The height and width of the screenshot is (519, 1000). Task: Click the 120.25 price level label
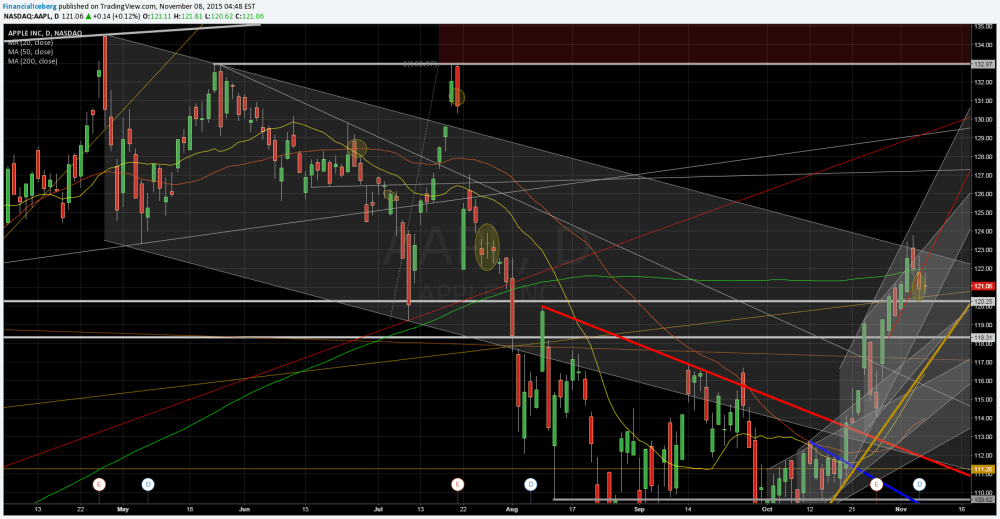point(983,301)
